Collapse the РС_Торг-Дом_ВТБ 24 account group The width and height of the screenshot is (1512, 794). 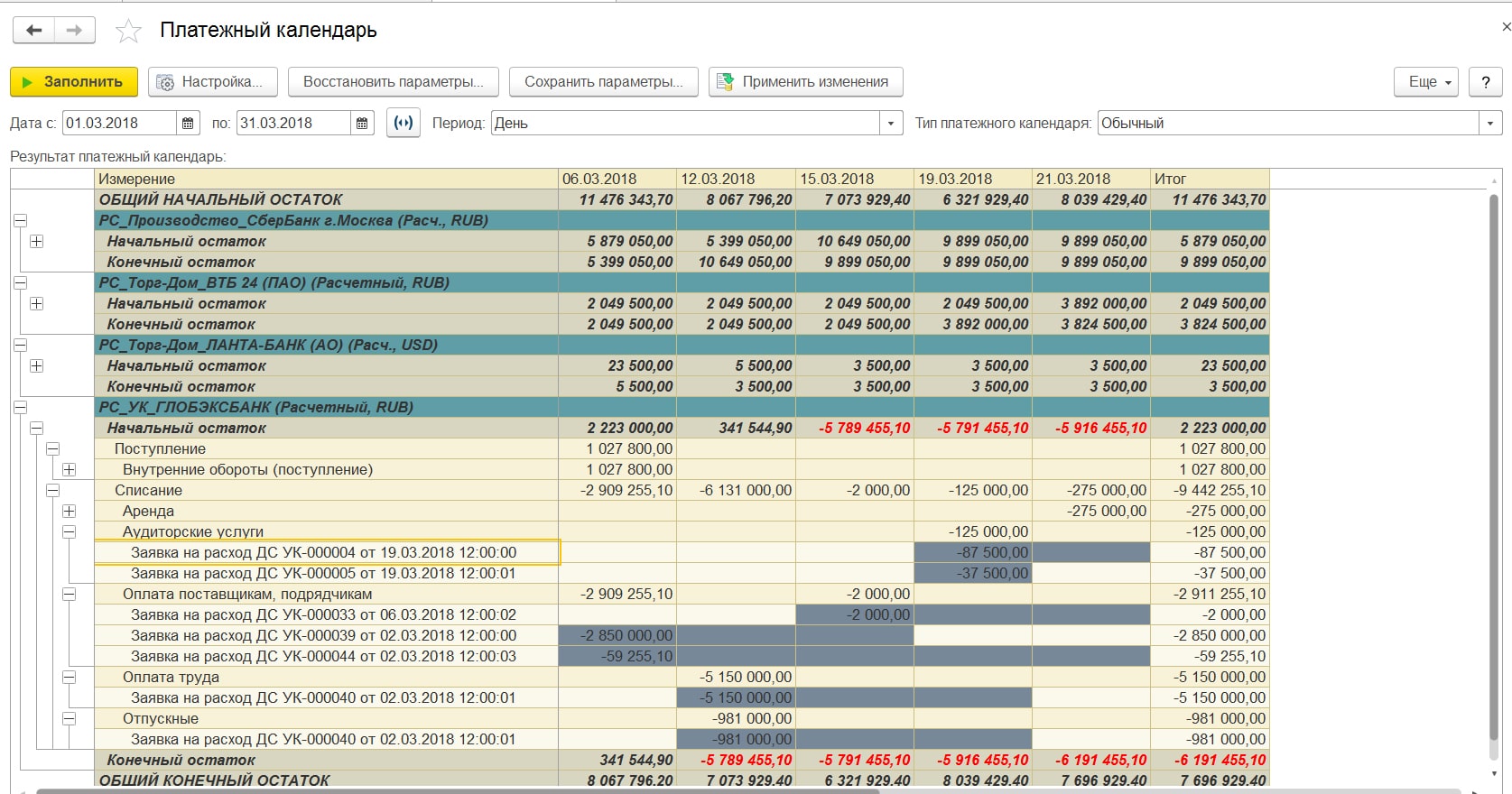coord(20,282)
